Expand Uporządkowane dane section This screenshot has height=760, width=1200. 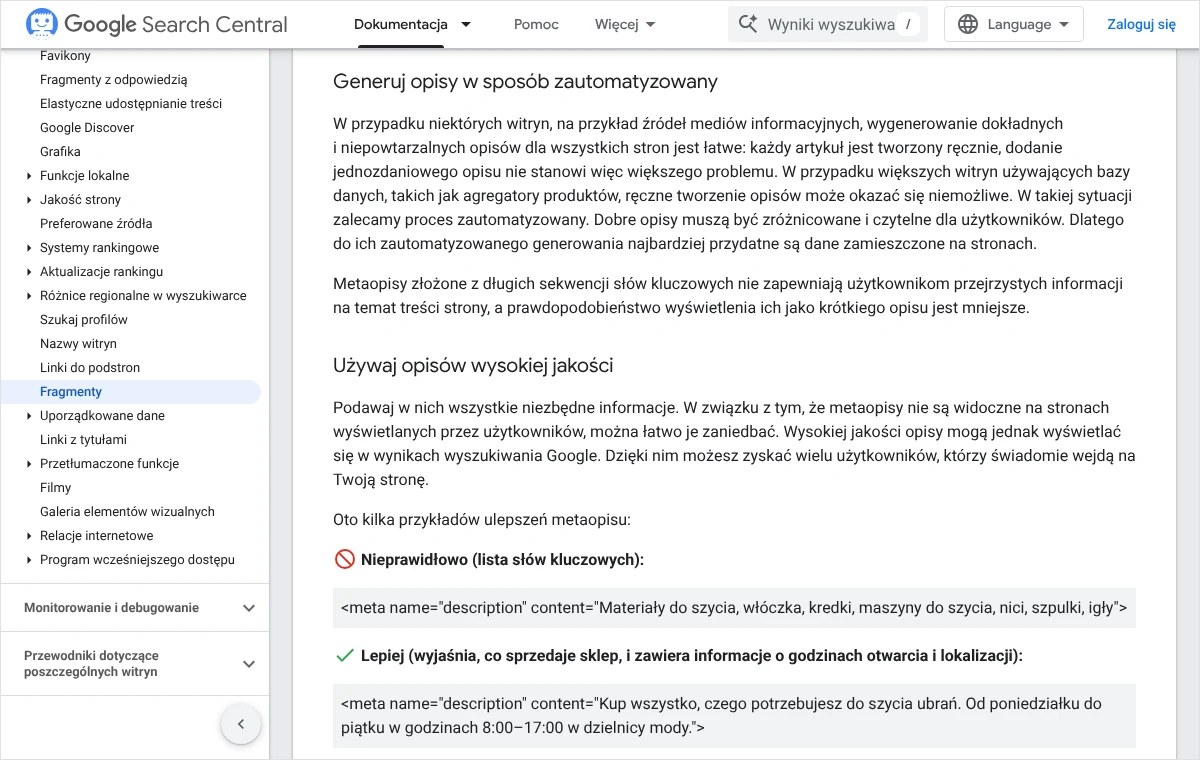(30, 416)
